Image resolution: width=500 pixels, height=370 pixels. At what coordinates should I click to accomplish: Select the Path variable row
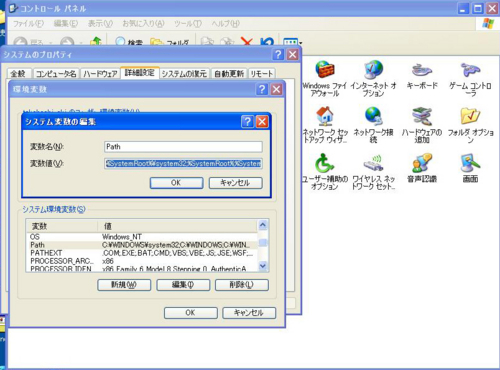142,245
